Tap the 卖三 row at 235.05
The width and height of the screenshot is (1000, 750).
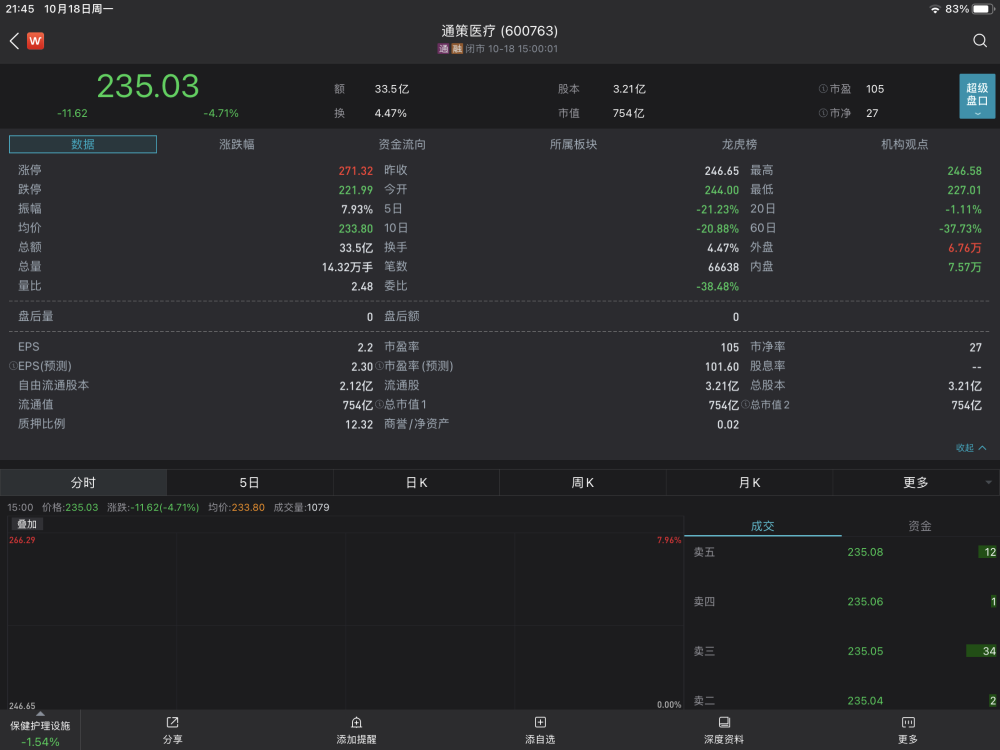point(842,651)
